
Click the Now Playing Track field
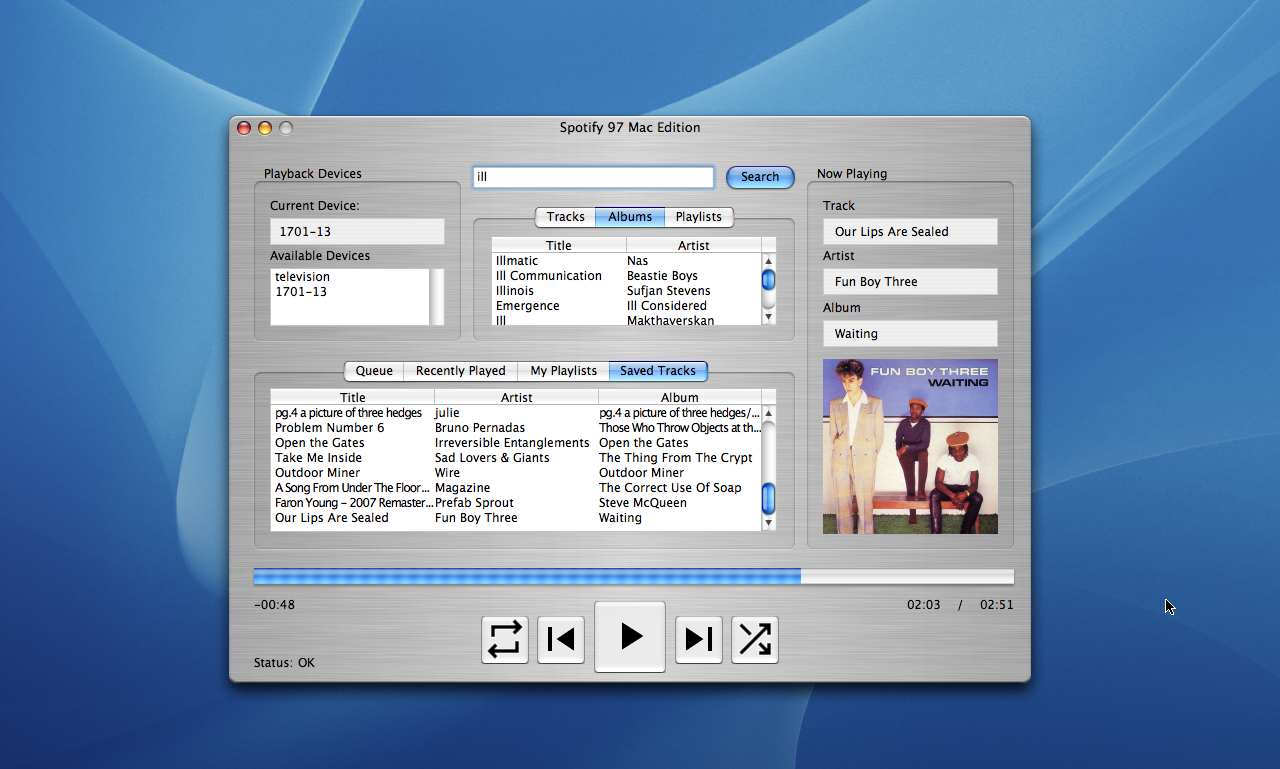[910, 232]
